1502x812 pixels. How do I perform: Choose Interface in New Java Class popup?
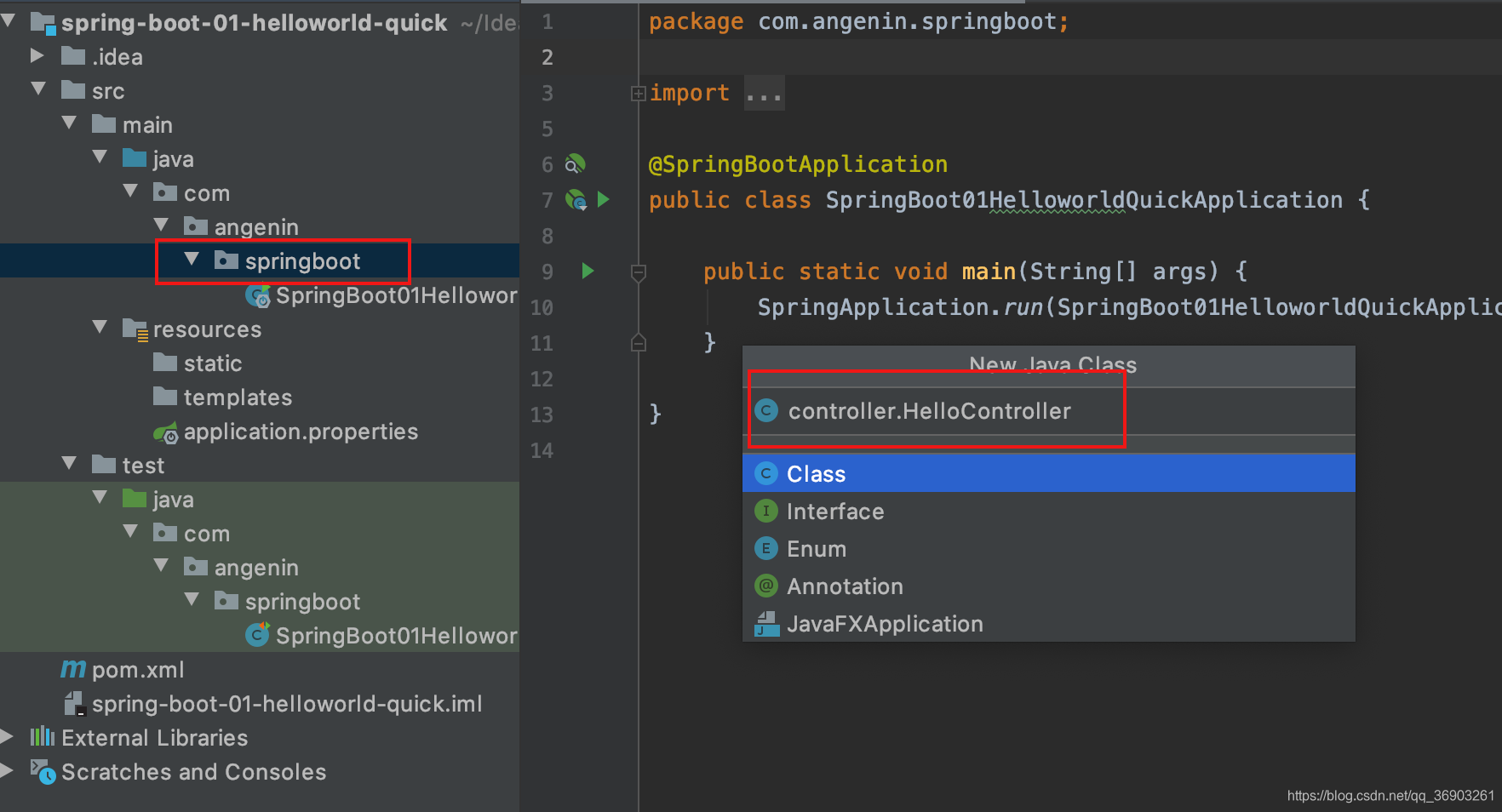1049,511
